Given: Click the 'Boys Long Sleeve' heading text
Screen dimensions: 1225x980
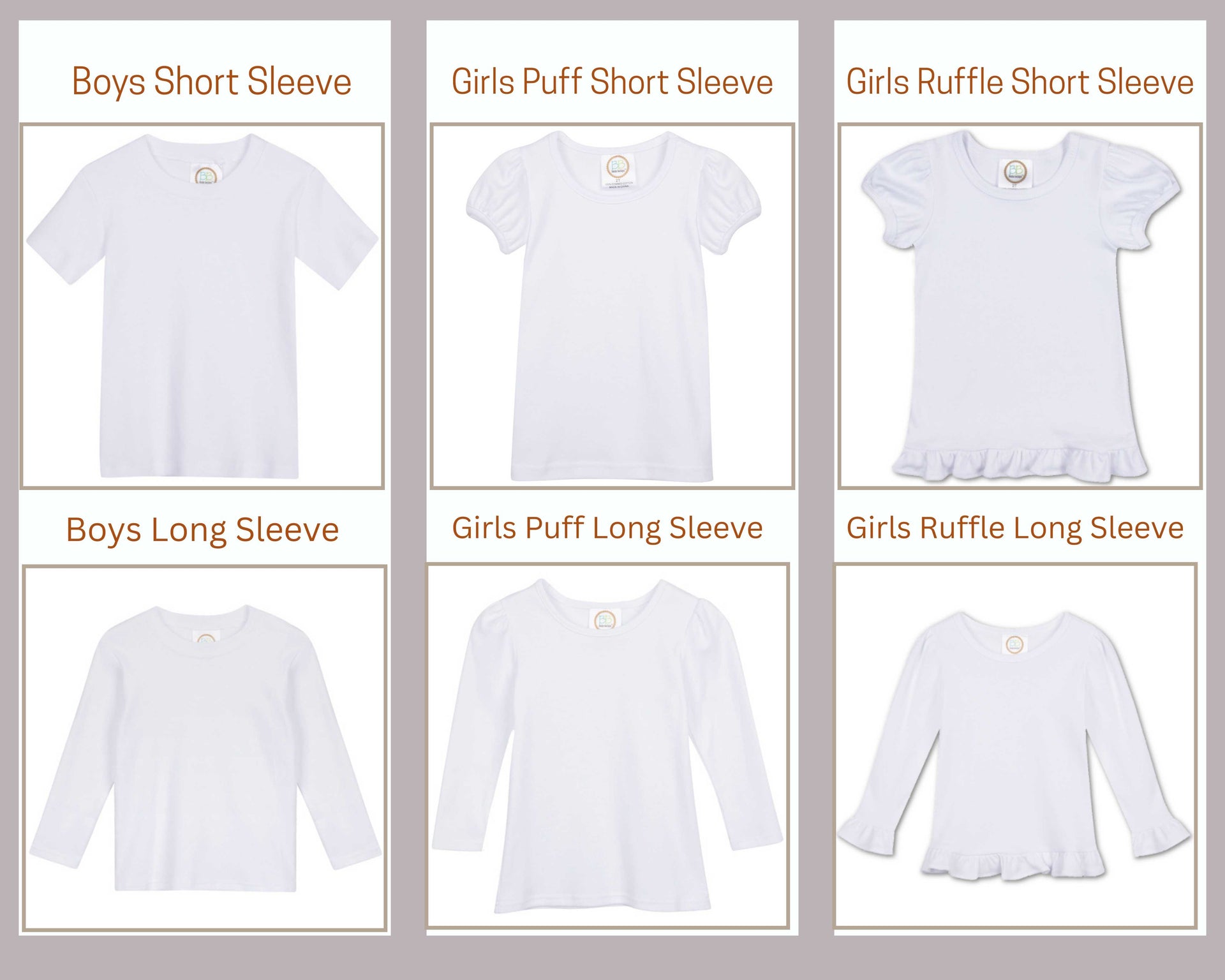Looking at the screenshot, I should 202,530.
